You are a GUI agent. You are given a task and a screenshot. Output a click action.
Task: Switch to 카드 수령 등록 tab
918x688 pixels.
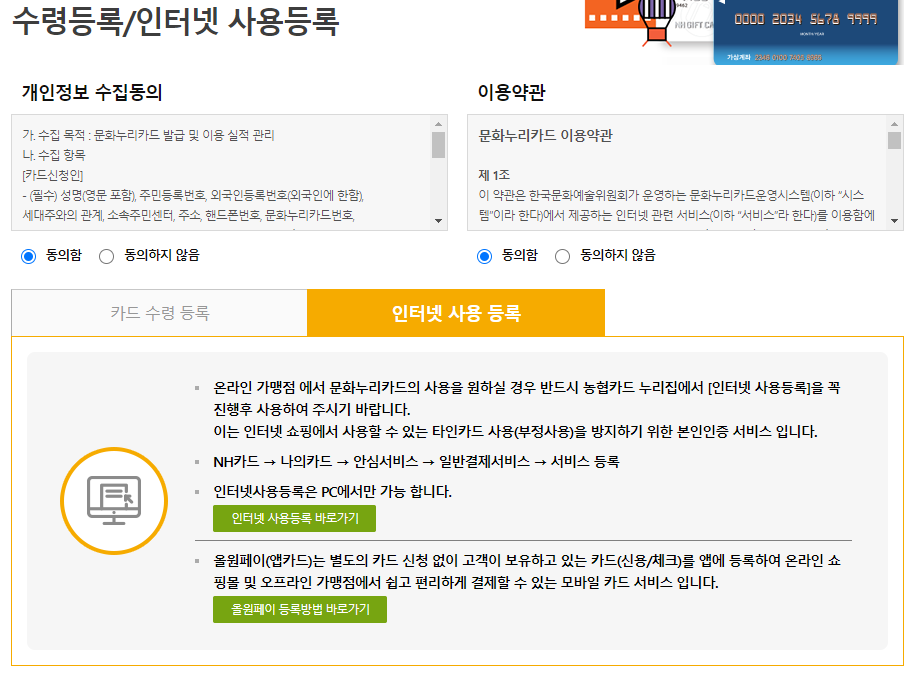tap(160, 313)
